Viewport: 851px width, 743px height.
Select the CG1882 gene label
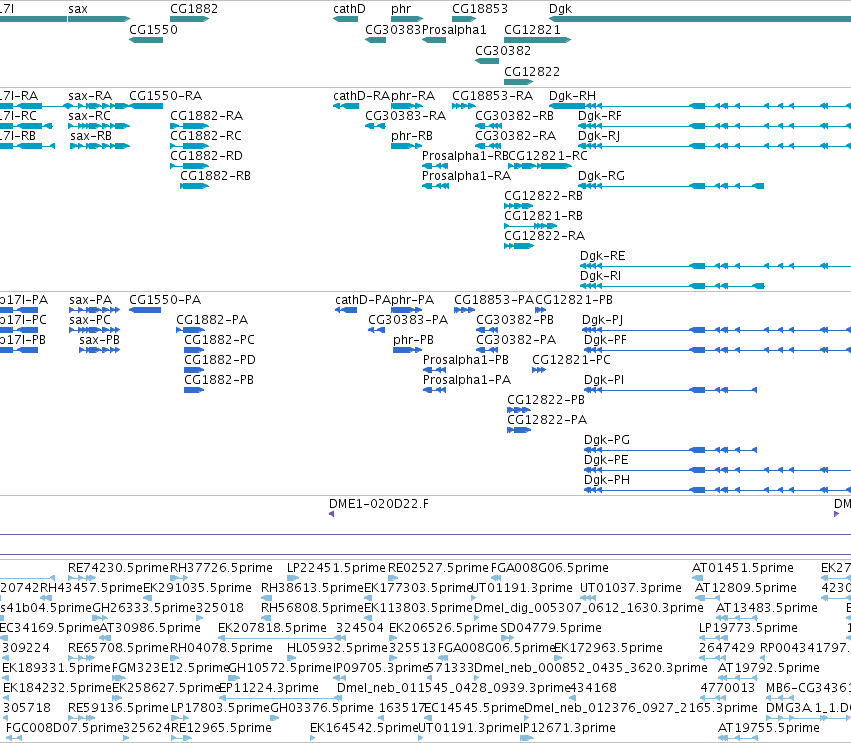[194, 9]
